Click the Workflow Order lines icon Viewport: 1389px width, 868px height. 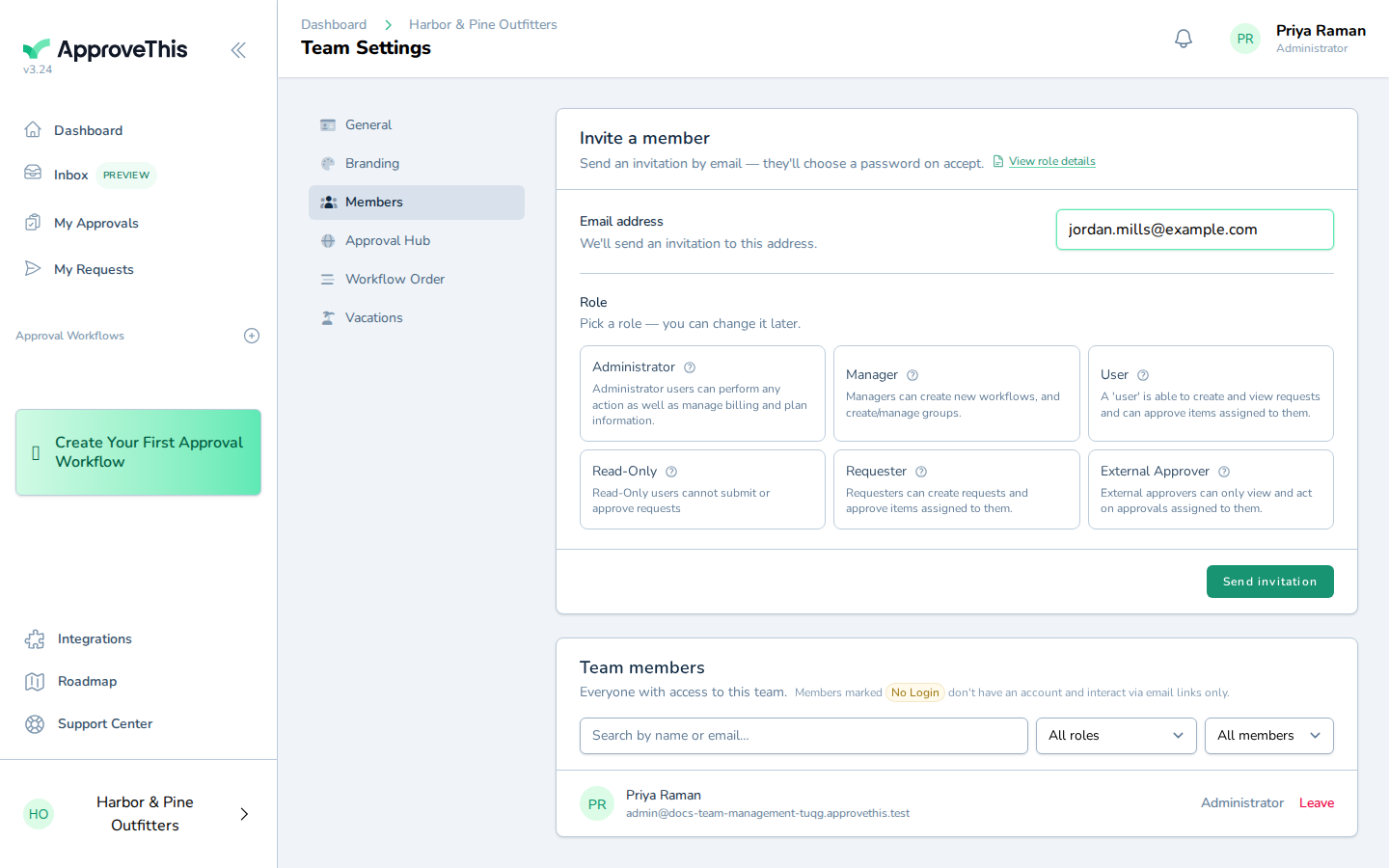tap(328, 279)
